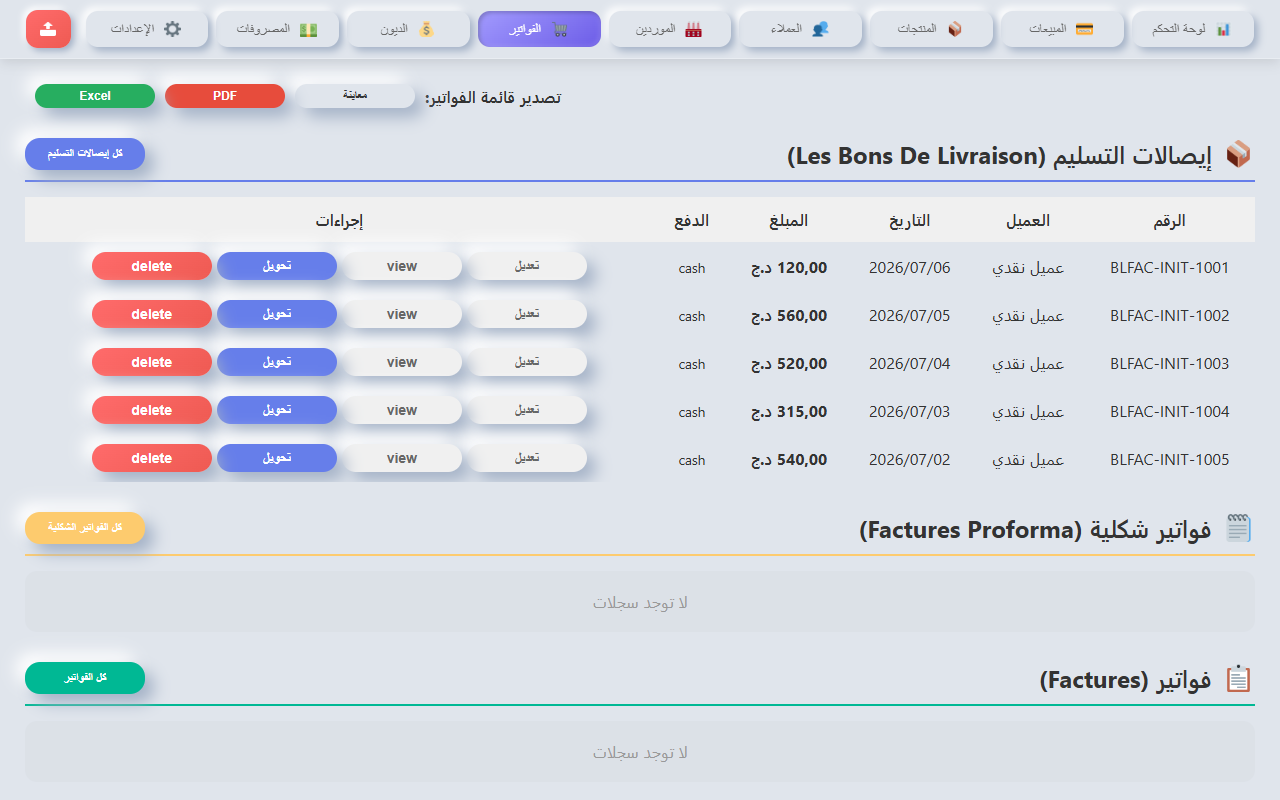Open the الإعدادات settings tab
Screen dimensions: 1280x800
[147, 29]
